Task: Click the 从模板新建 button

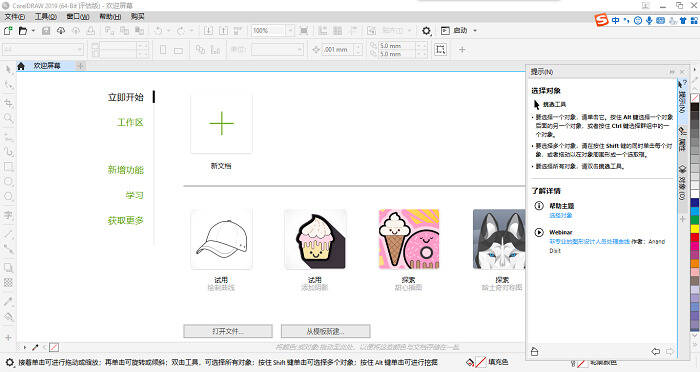Action: pyautogui.click(x=325, y=331)
